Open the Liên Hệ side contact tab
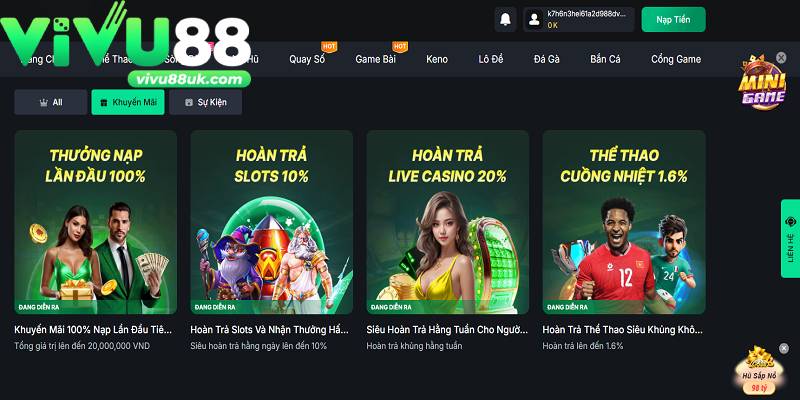 [790, 238]
